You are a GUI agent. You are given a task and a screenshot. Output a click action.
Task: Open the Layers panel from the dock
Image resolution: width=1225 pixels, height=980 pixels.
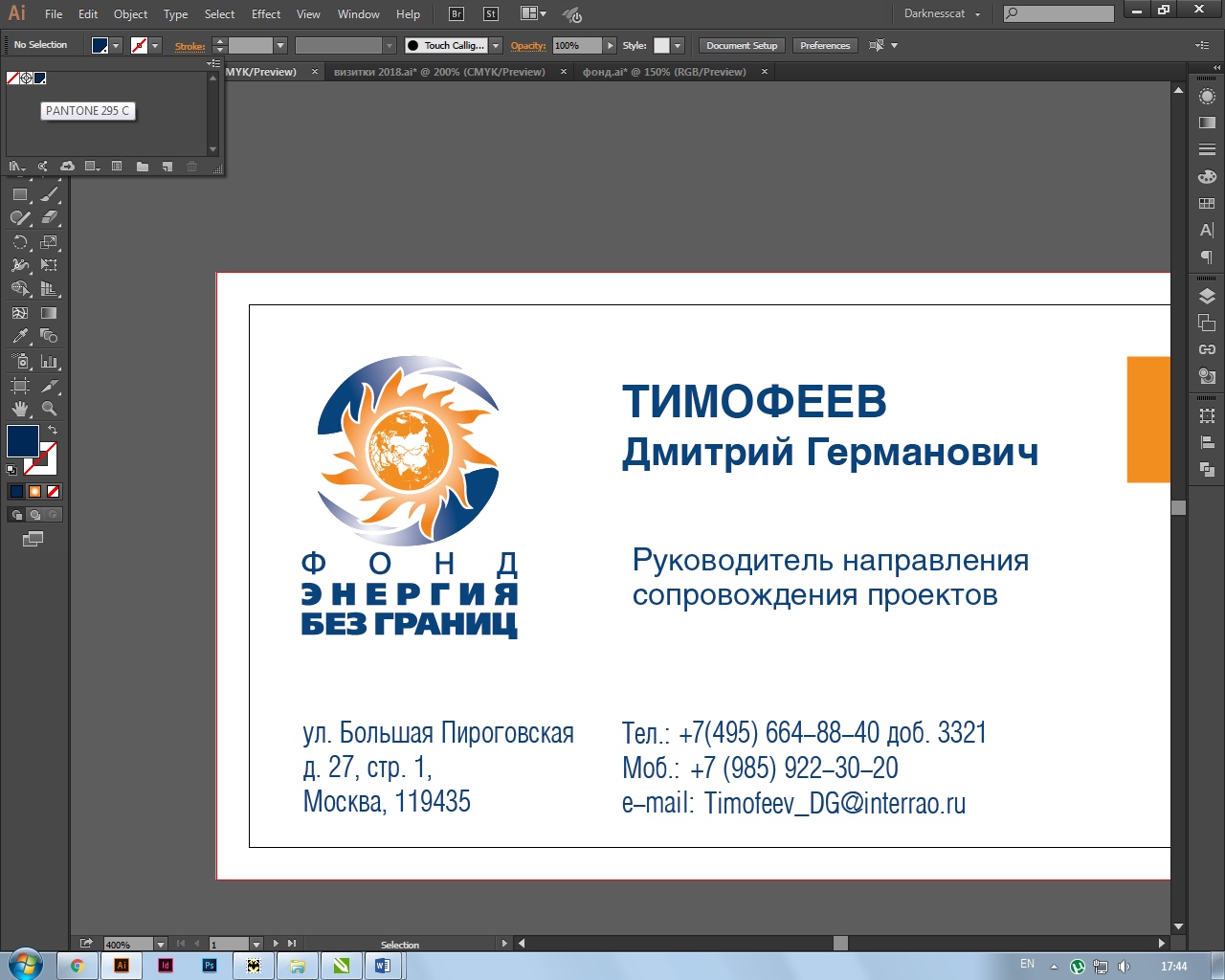[x=1207, y=297]
